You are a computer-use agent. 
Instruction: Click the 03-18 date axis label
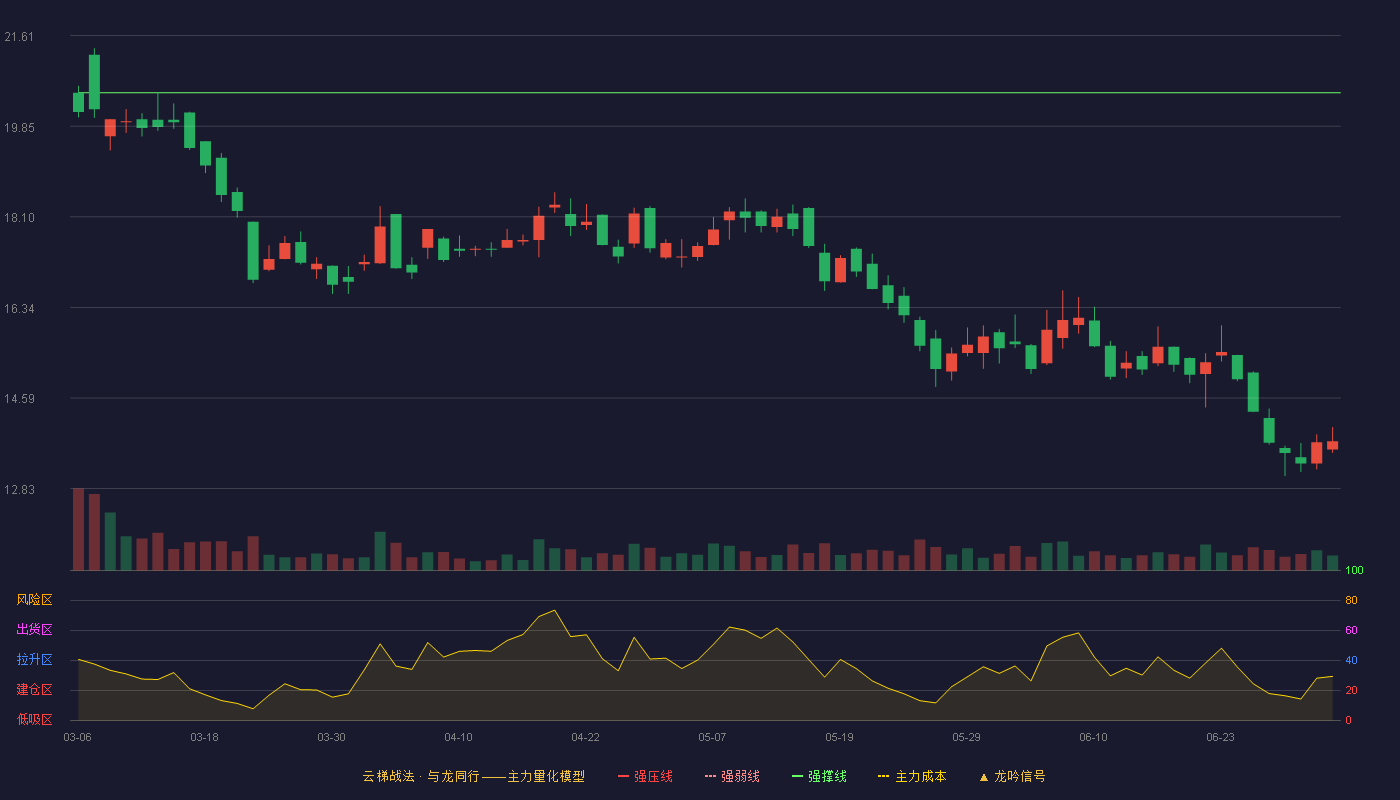(204, 737)
